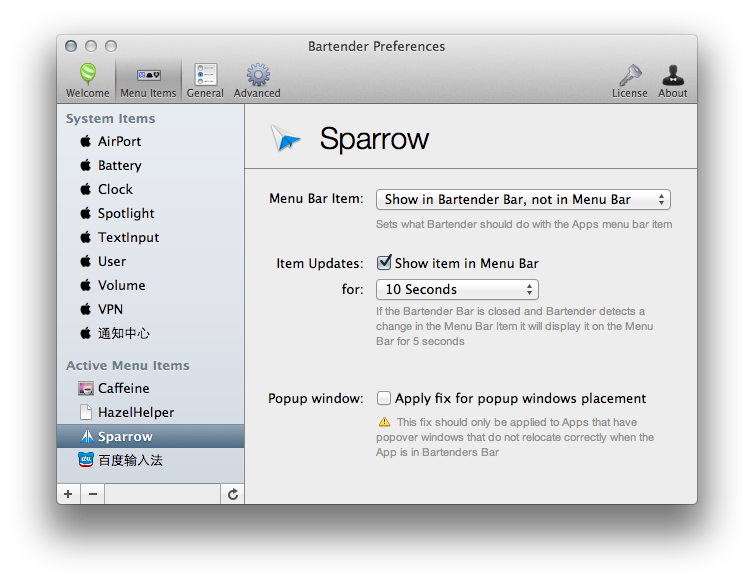Switch to the Menu Items tab

[x=148, y=80]
